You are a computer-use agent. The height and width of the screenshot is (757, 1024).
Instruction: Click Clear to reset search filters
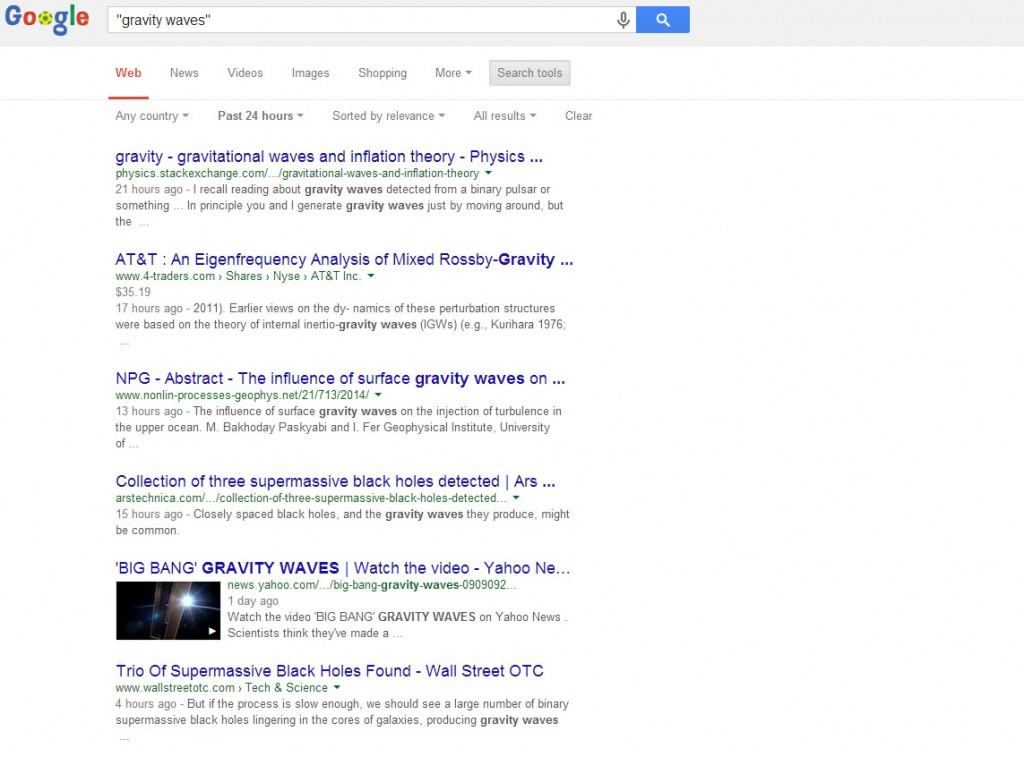tap(578, 116)
